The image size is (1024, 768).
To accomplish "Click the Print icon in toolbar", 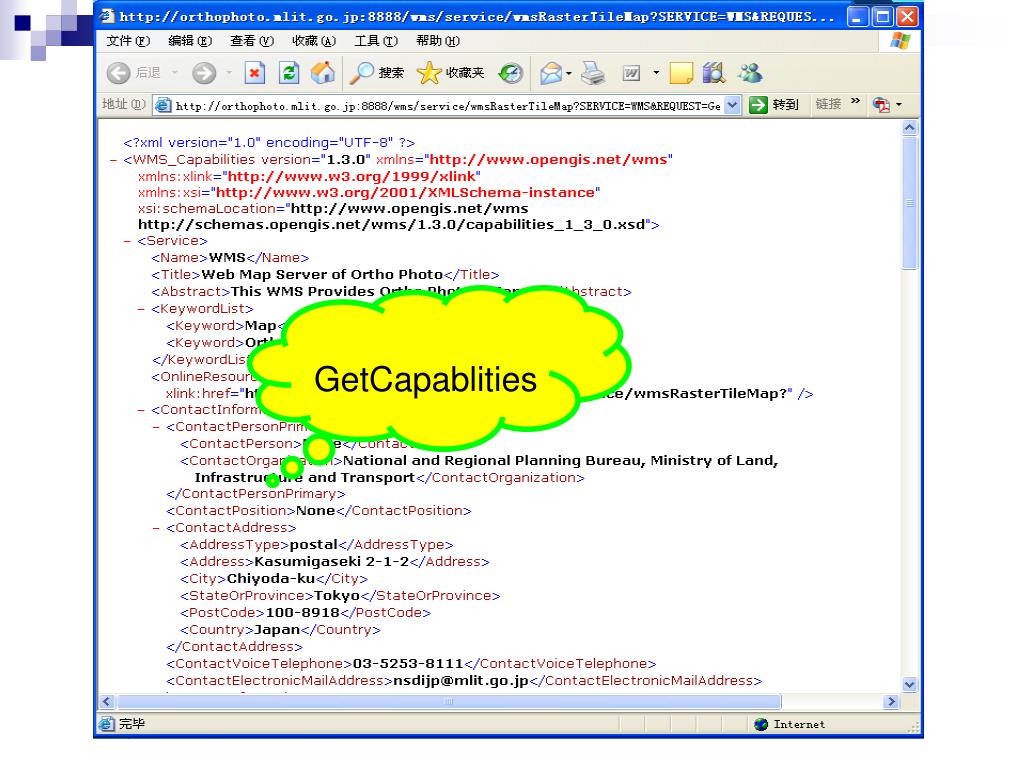I will tap(593, 73).
